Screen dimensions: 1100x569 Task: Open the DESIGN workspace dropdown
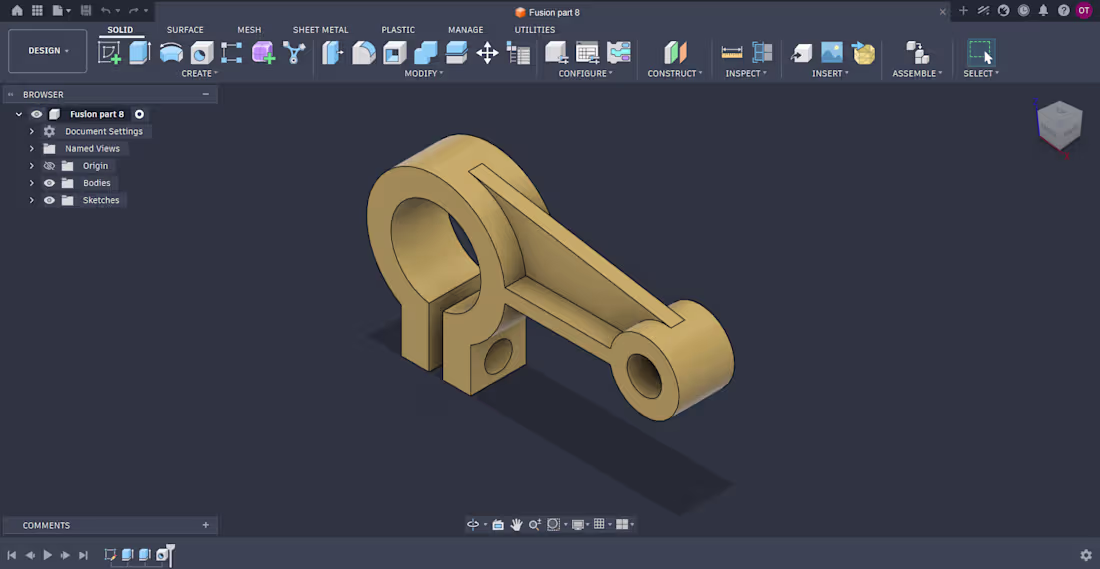48,51
